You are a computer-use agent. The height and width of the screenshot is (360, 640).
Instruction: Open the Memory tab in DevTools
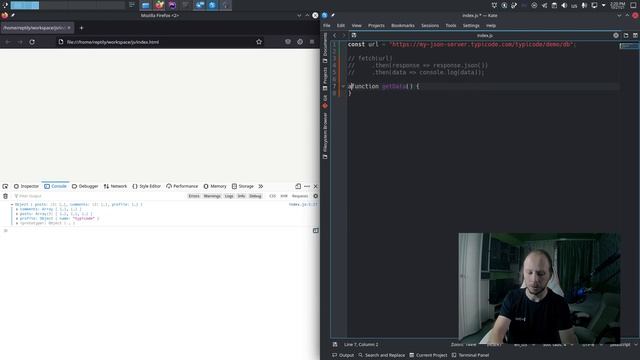click(x=215, y=186)
